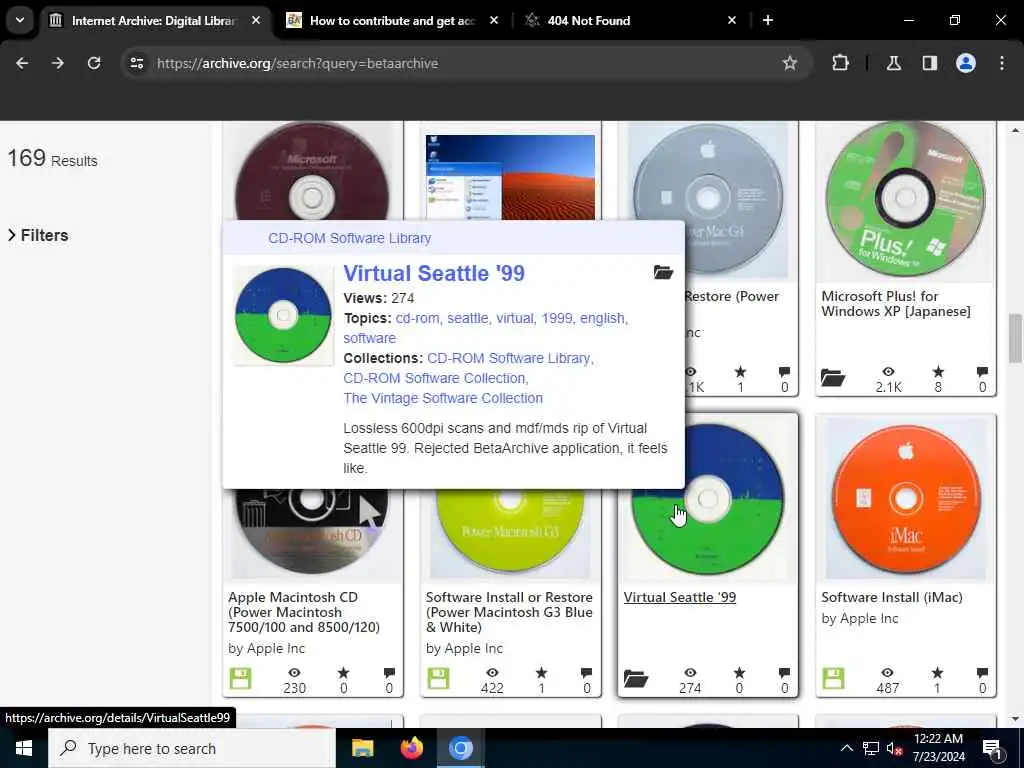Close the Internet Archive tab
1024x768 pixels.
tap(256, 20)
